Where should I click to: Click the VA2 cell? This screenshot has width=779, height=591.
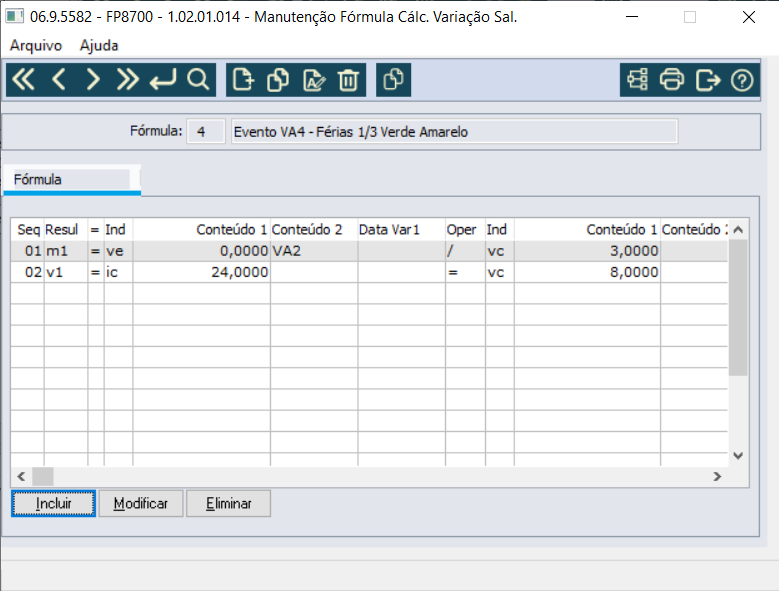click(314, 251)
